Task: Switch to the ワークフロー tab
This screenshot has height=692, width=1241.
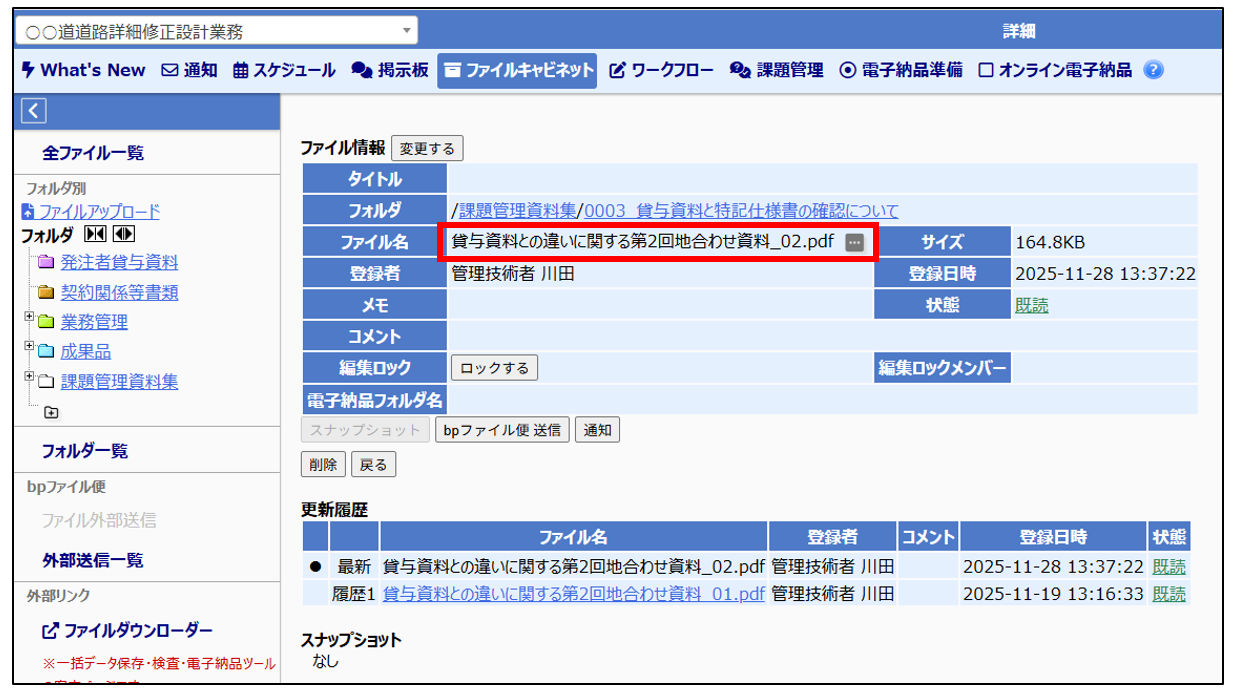Action: pyautogui.click(x=661, y=70)
